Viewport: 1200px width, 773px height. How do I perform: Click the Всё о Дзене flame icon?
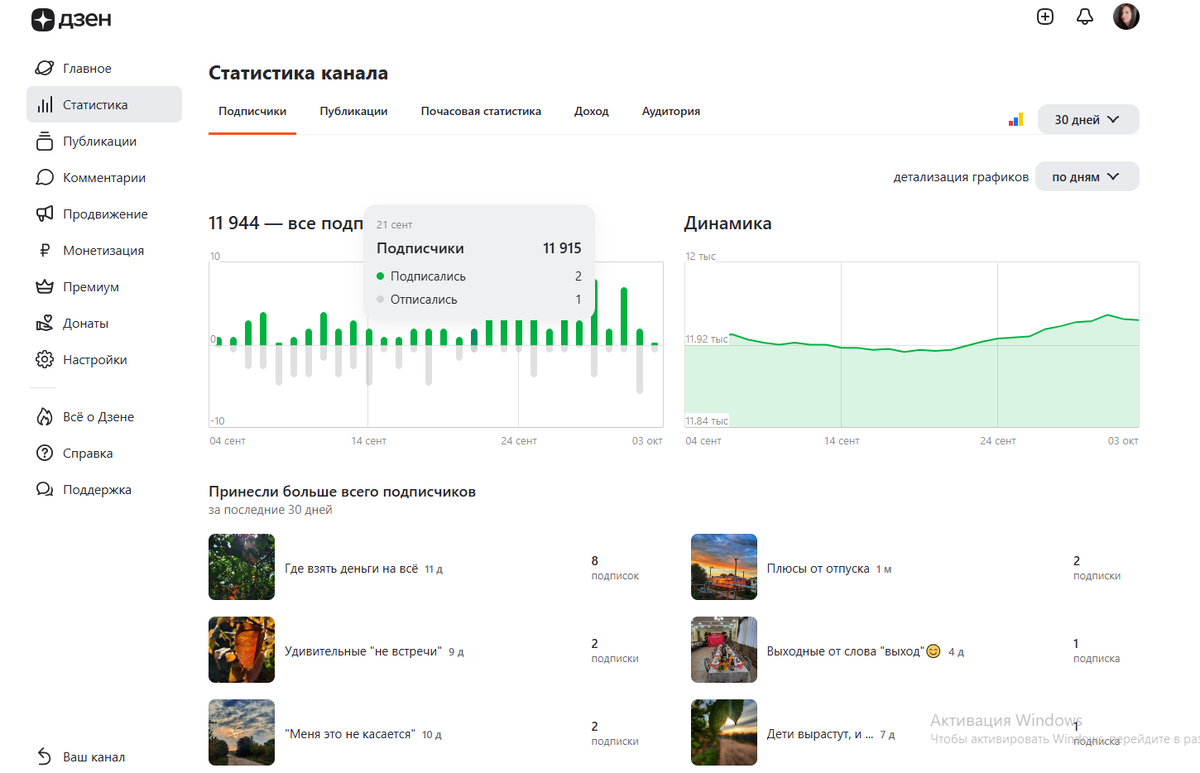pyautogui.click(x=44, y=417)
